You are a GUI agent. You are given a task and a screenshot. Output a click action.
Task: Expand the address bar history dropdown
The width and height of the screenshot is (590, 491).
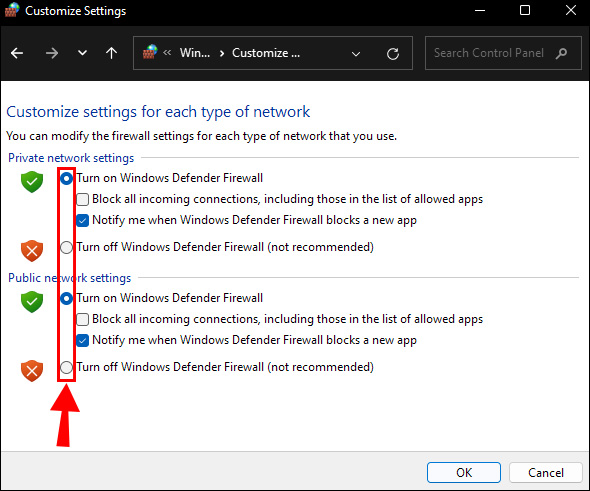click(356, 54)
